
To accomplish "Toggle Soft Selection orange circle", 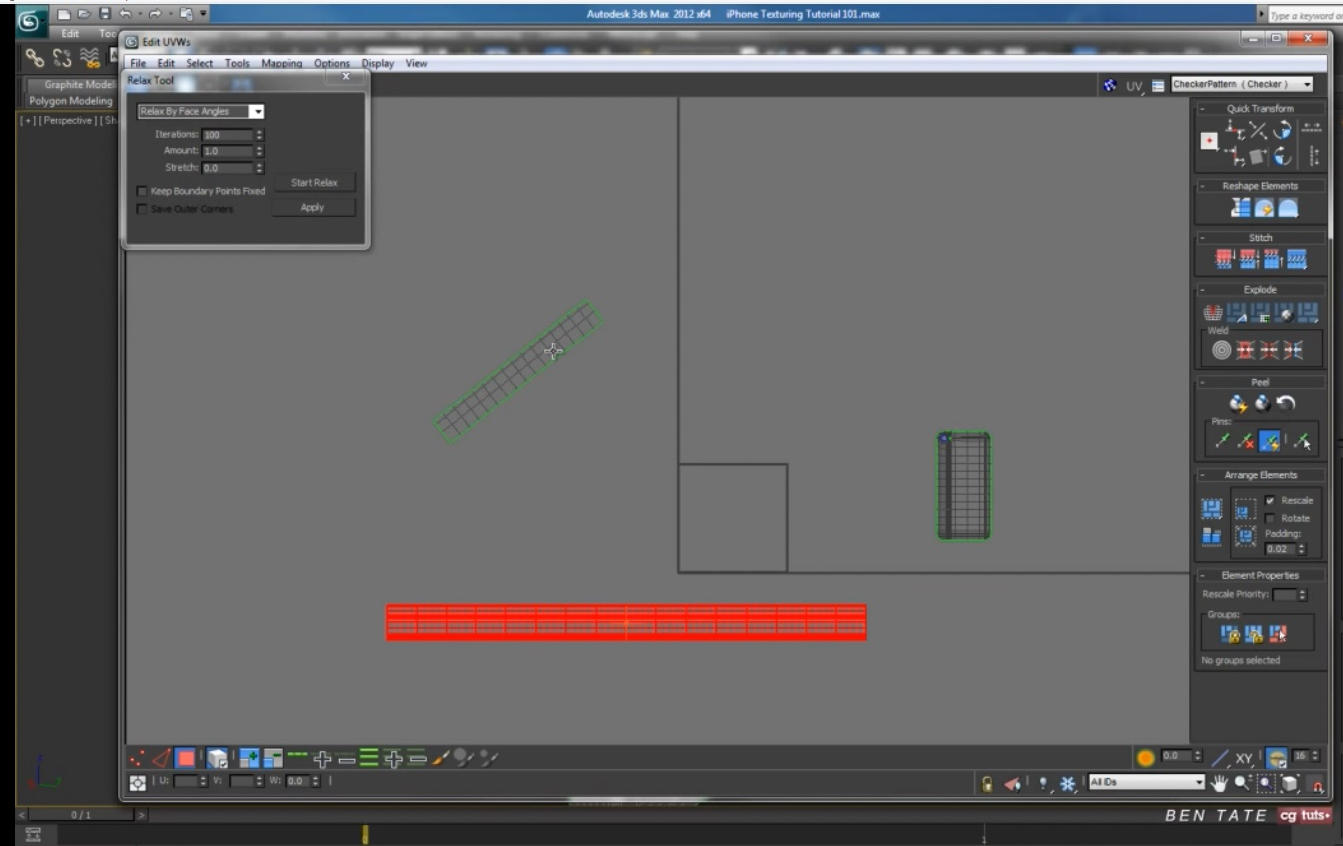I will click(x=1146, y=758).
